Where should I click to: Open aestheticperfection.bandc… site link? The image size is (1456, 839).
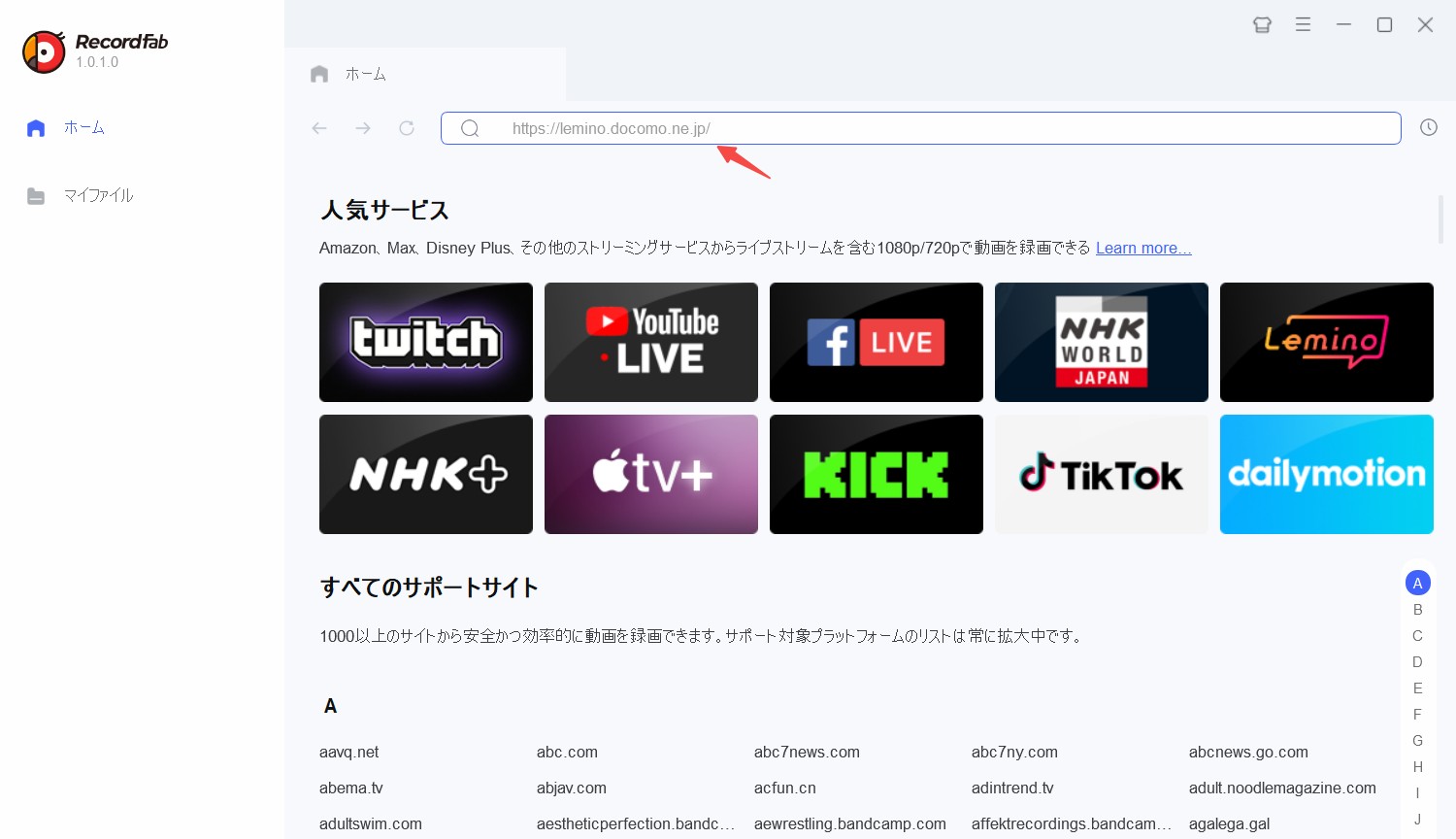pos(635,824)
